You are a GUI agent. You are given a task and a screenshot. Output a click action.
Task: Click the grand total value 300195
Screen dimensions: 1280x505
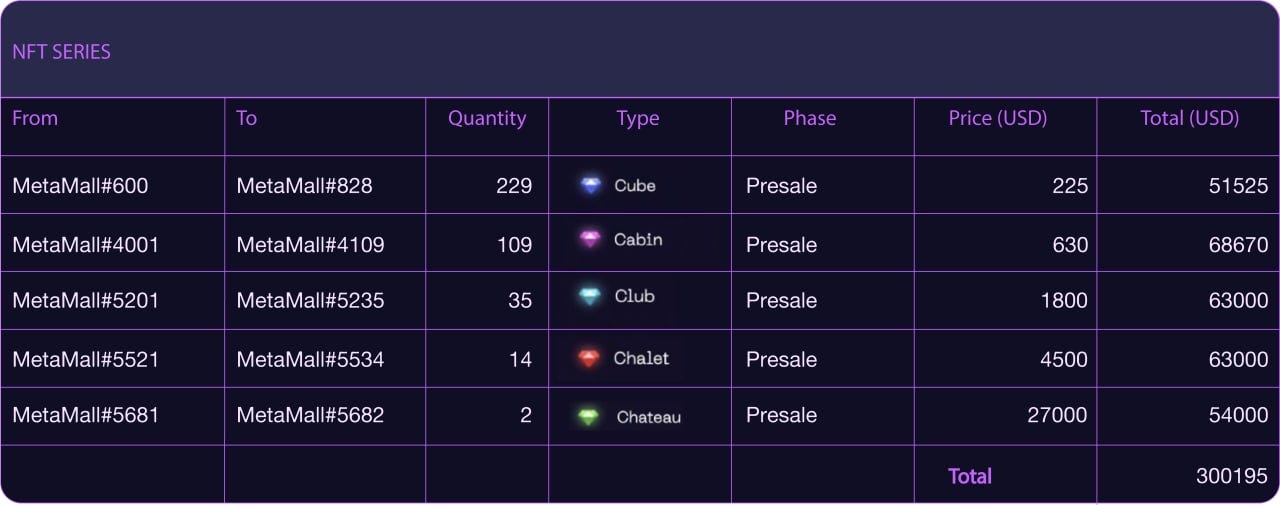click(x=1232, y=476)
